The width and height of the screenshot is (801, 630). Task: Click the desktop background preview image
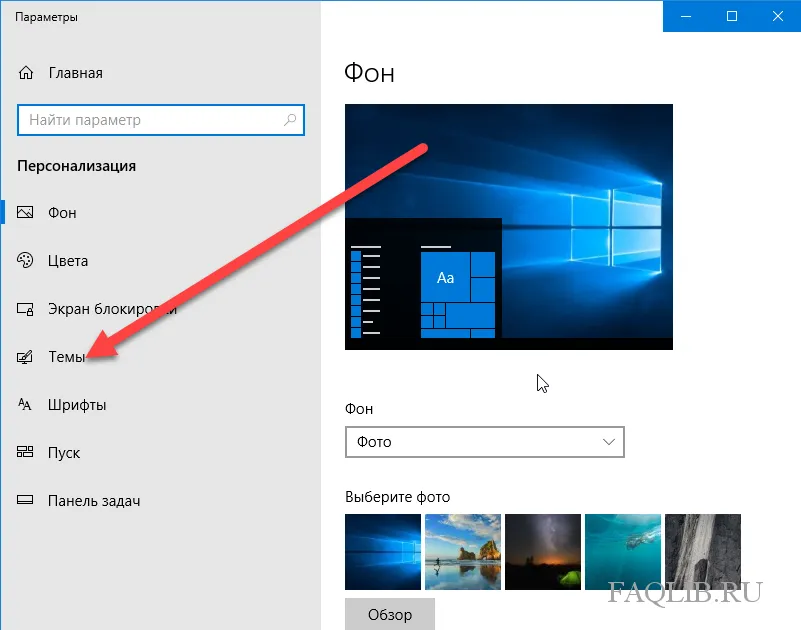pos(509,227)
